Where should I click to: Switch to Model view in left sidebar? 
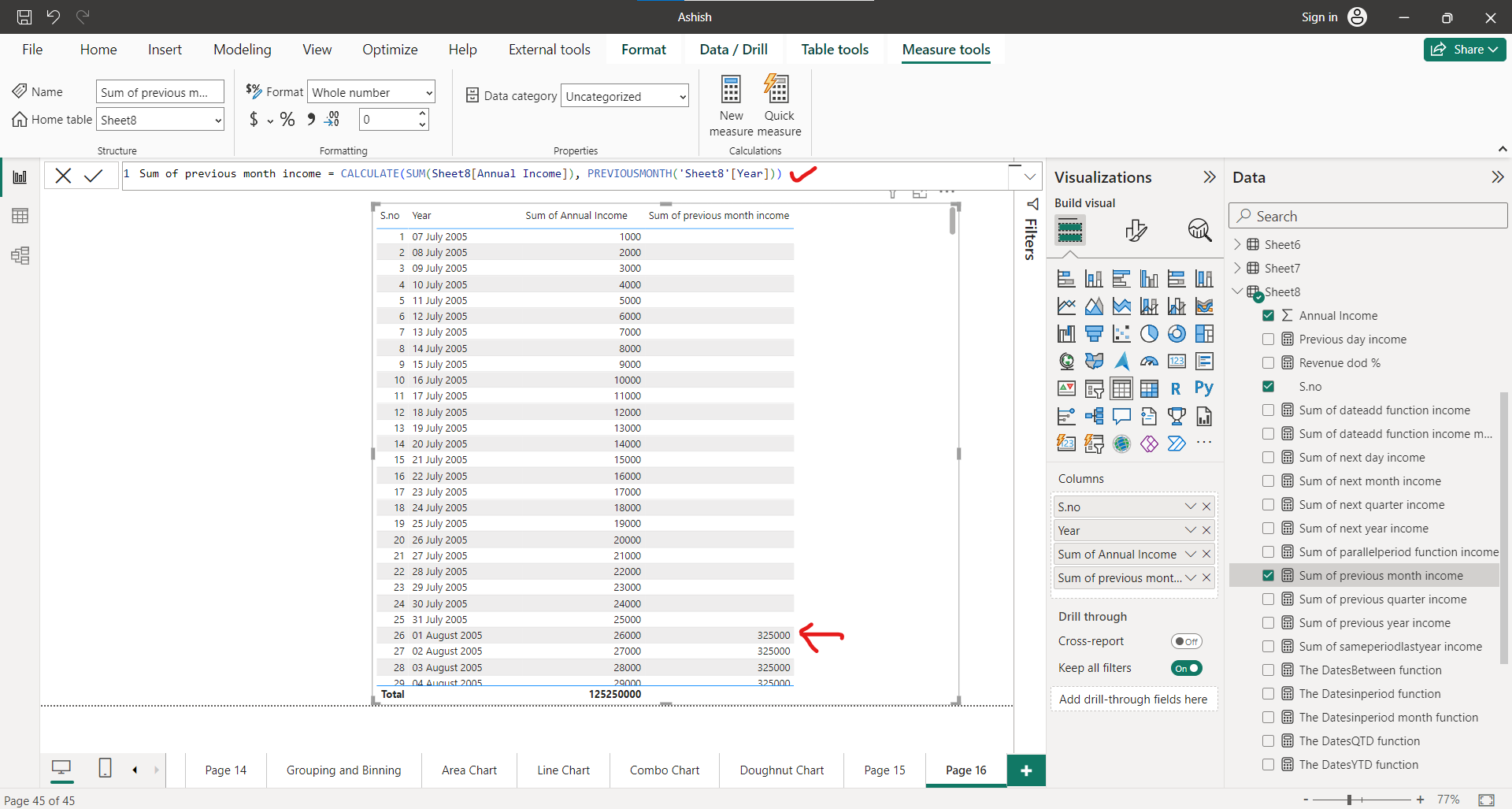point(20,255)
